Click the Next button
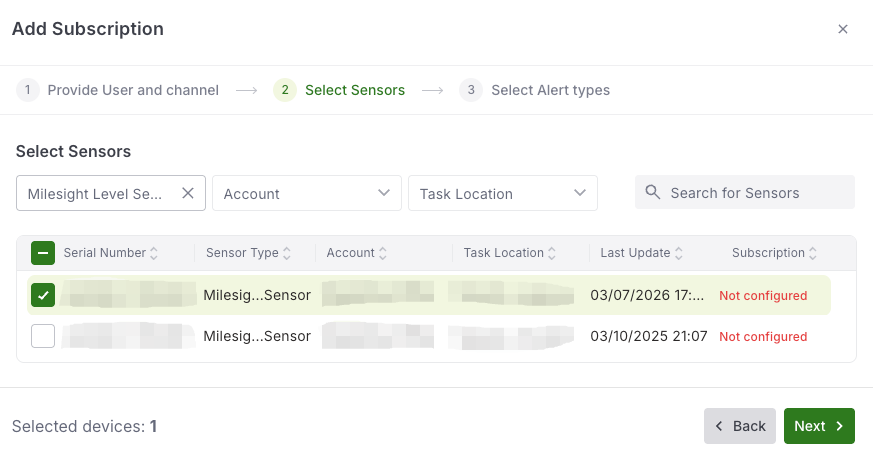The image size is (873, 459). (819, 426)
